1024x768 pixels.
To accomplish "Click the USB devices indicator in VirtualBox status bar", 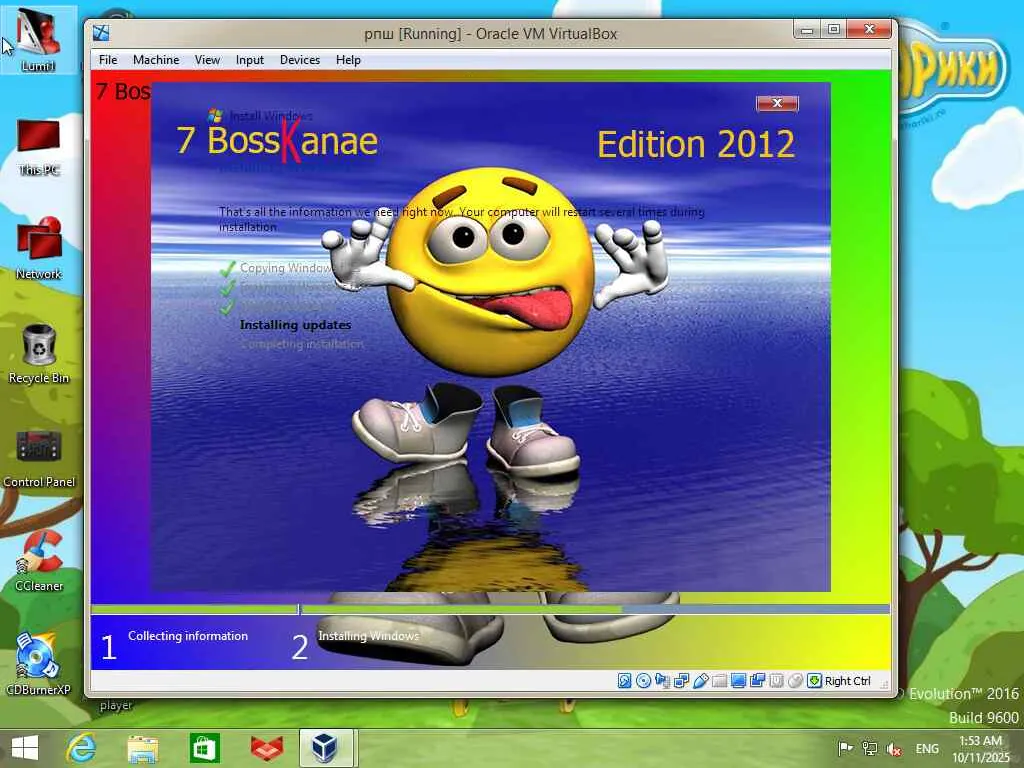I will pyautogui.click(x=700, y=681).
